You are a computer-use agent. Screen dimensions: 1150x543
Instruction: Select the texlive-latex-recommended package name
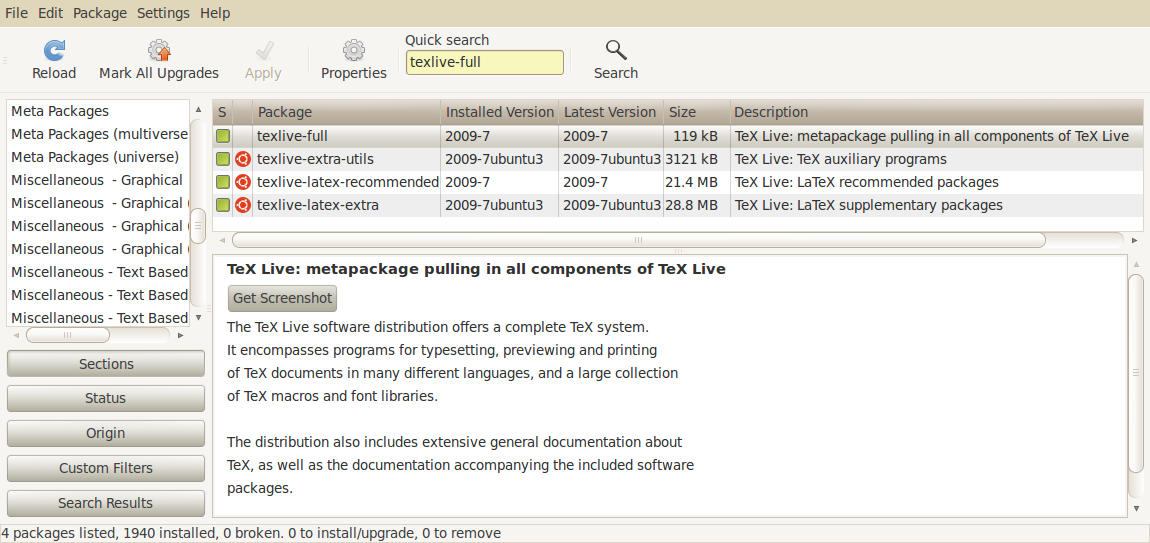click(x=348, y=182)
